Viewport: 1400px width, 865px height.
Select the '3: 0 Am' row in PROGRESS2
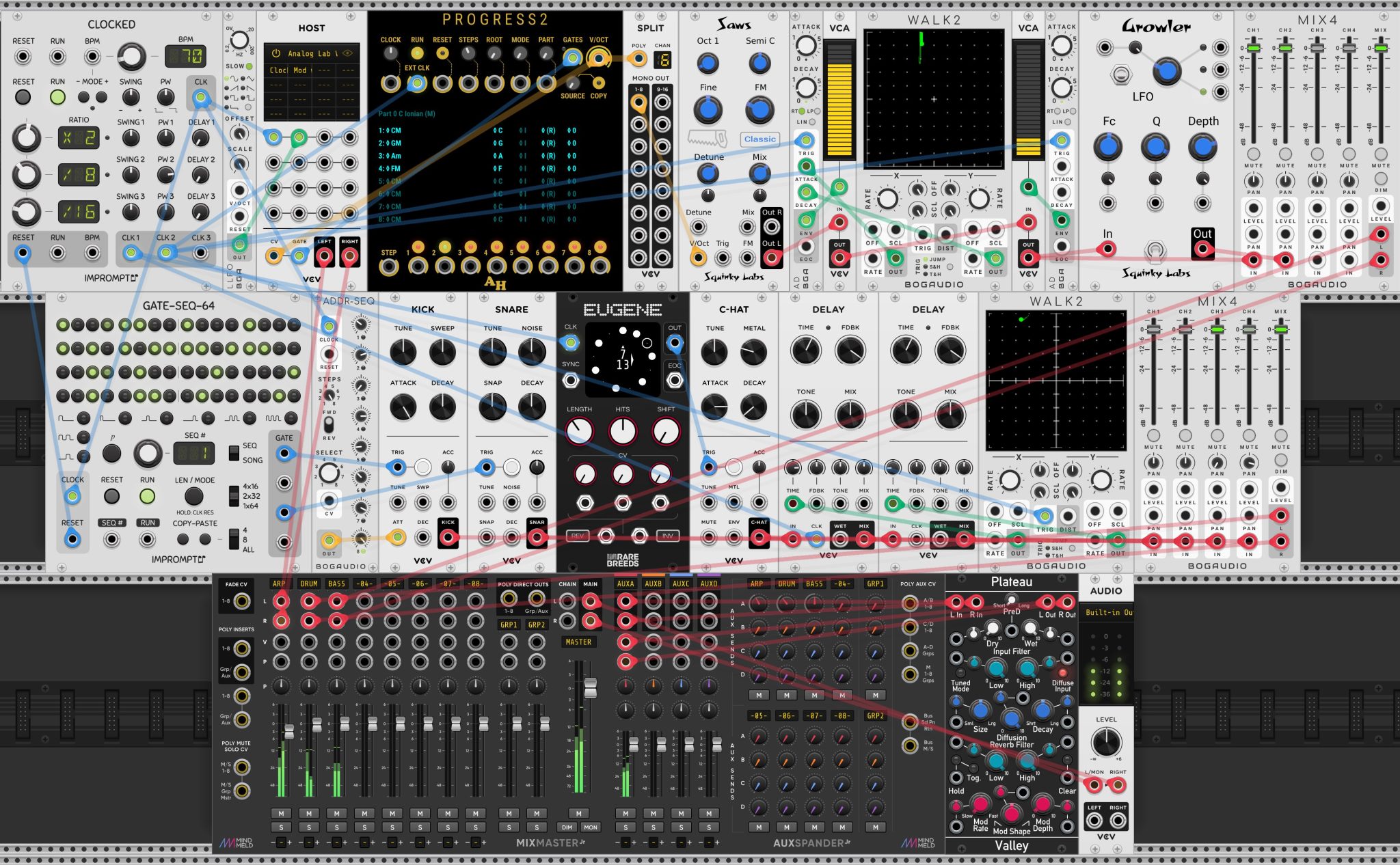[x=479, y=156]
